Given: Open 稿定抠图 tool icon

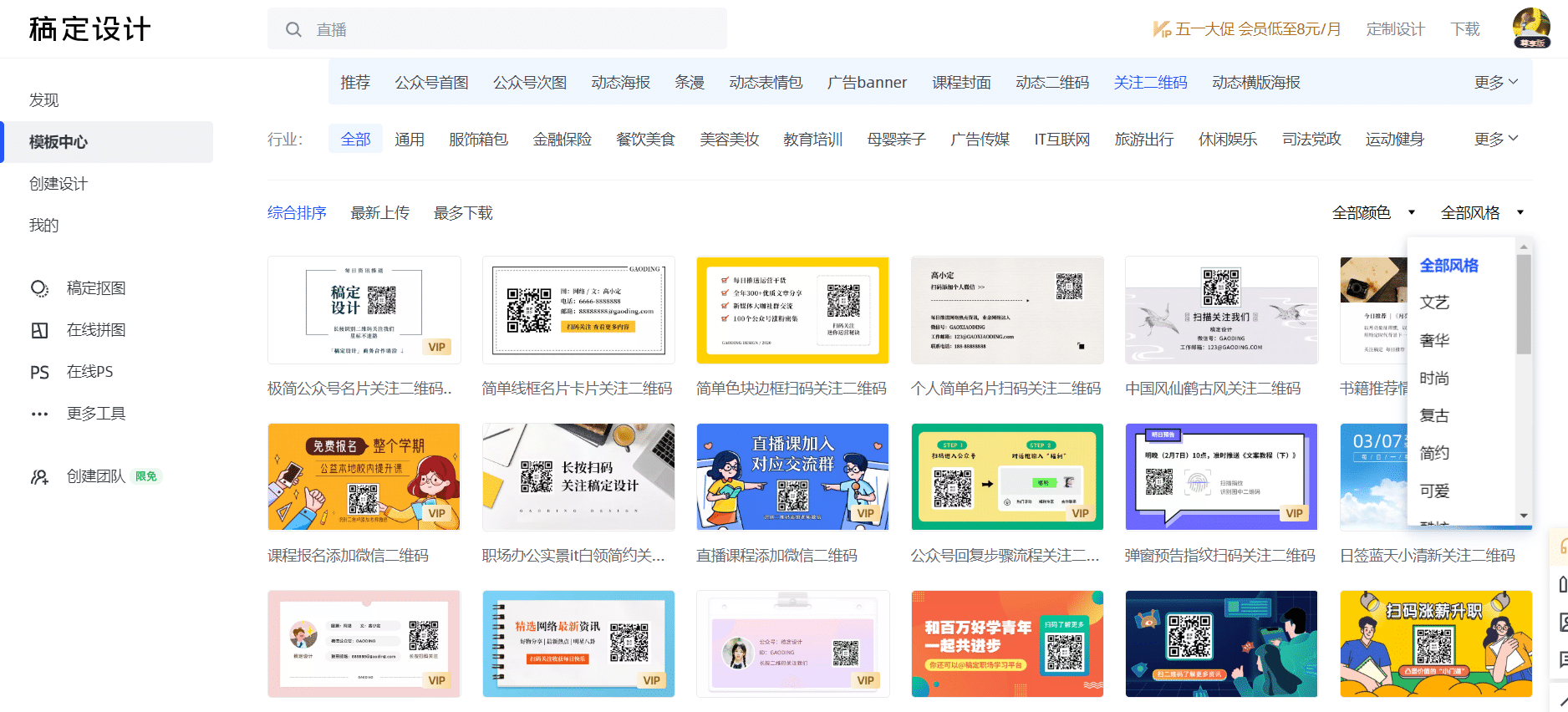Looking at the screenshot, I should (39, 288).
